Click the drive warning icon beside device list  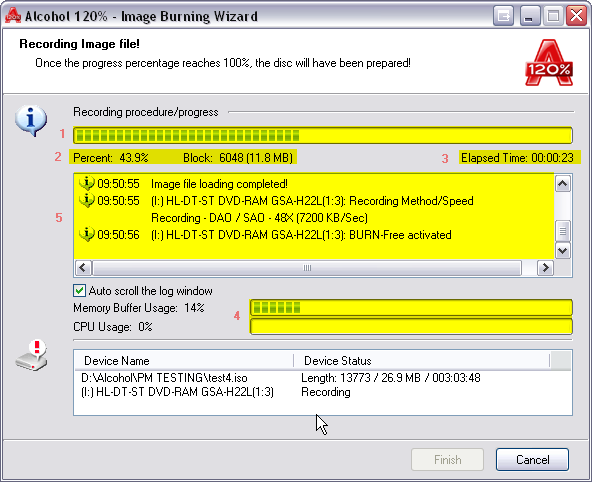point(32,356)
